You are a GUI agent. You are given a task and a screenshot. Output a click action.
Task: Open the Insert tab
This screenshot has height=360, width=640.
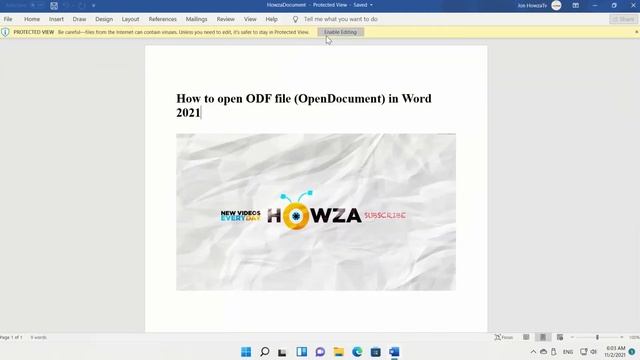(56, 19)
